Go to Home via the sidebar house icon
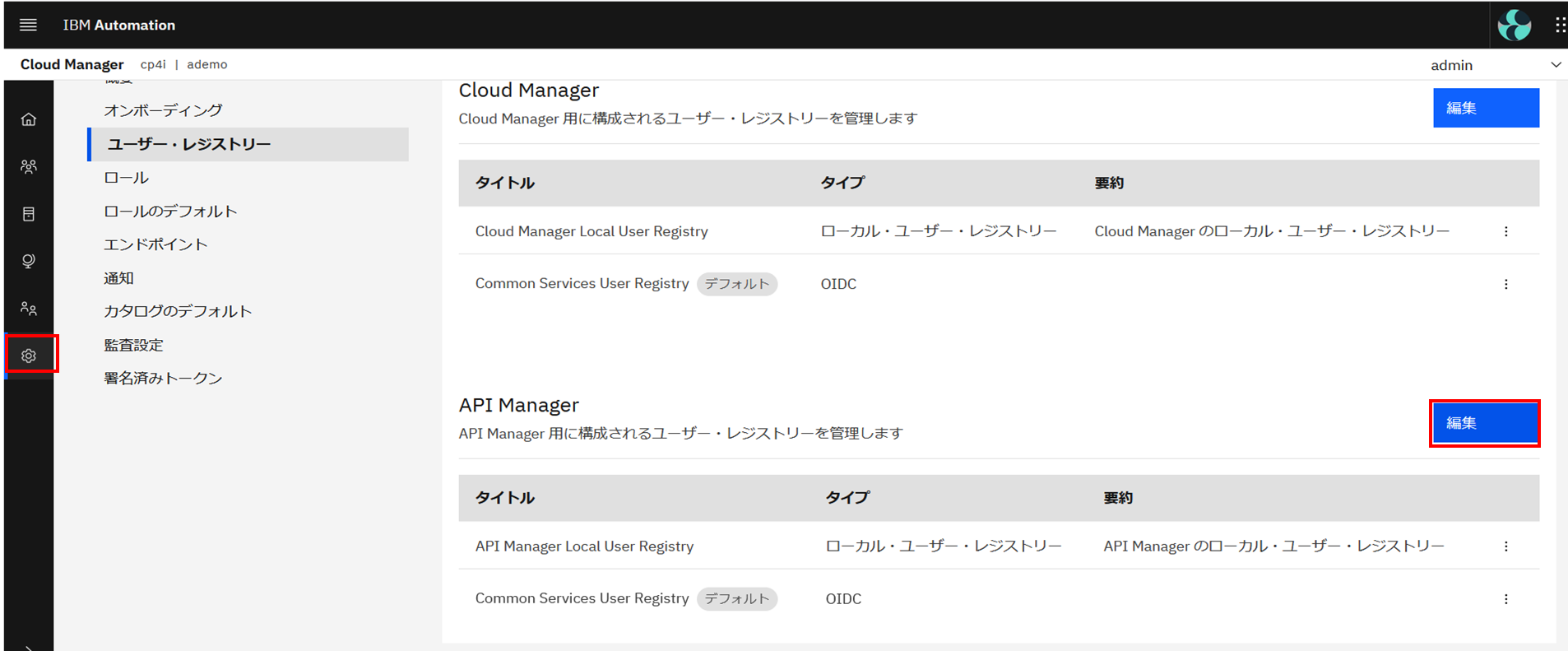1568x651 pixels. pyautogui.click(x=29, y=119)
